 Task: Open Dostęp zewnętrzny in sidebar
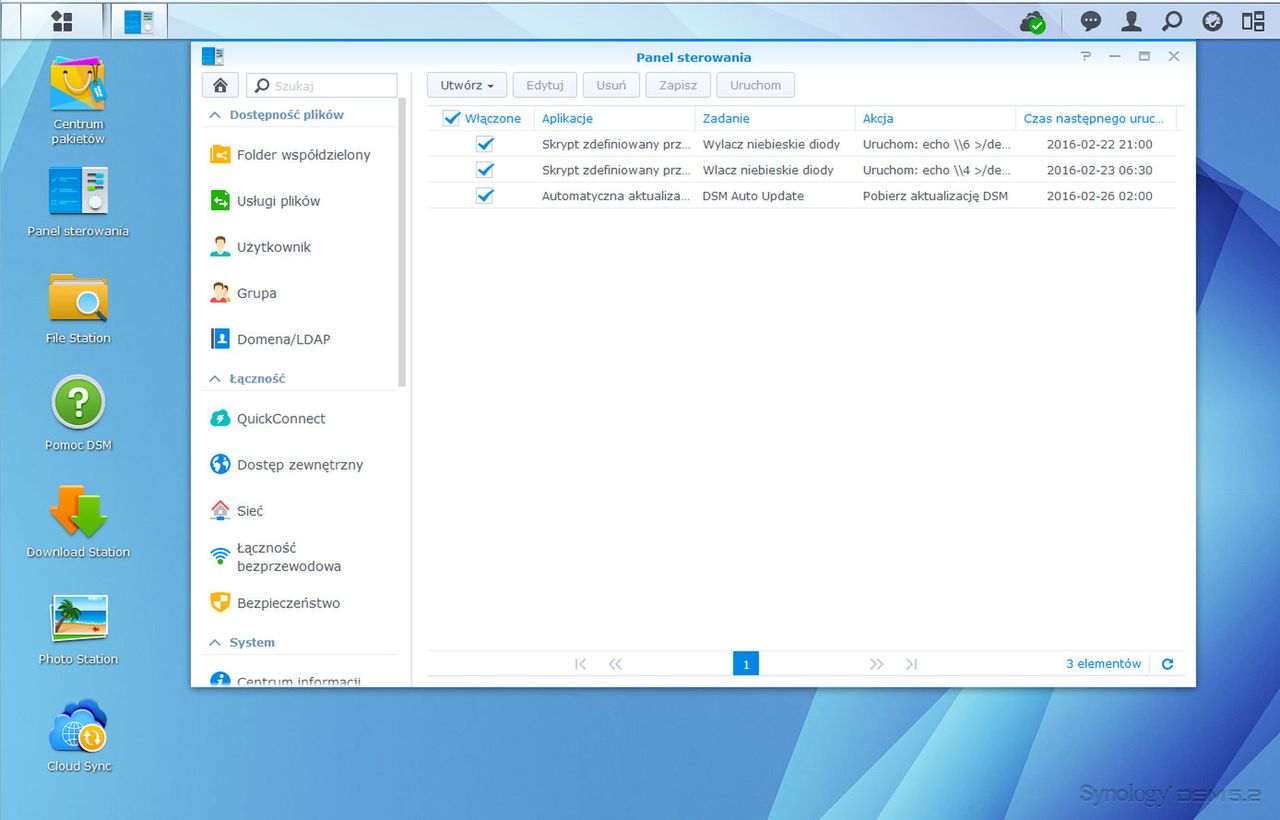300,465
